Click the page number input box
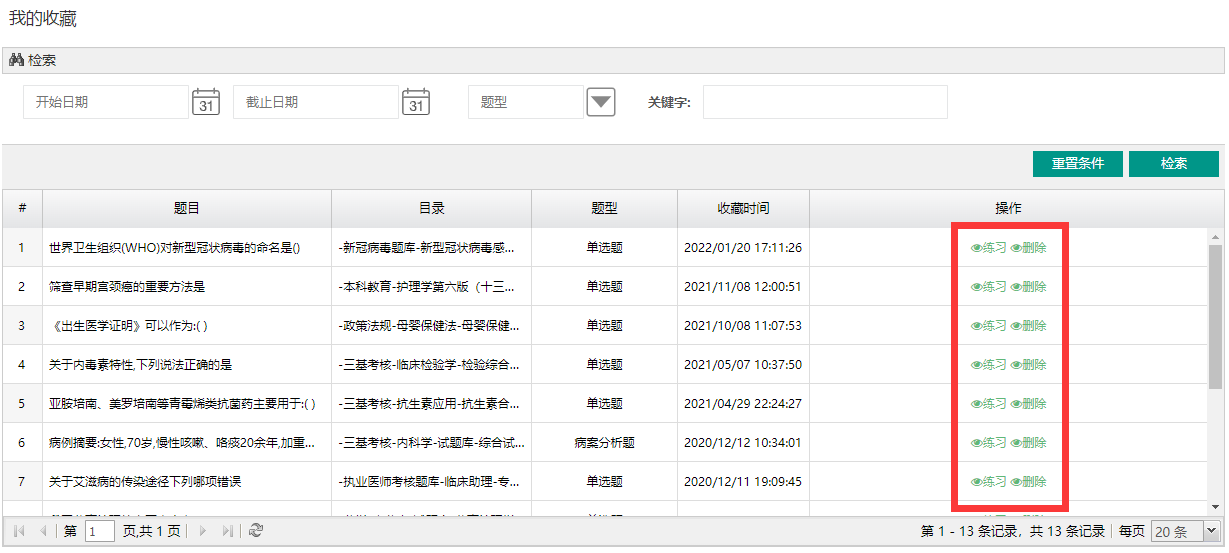This screenshot has height=553, width=1229. pyautogui.click(x=100, y=531)
